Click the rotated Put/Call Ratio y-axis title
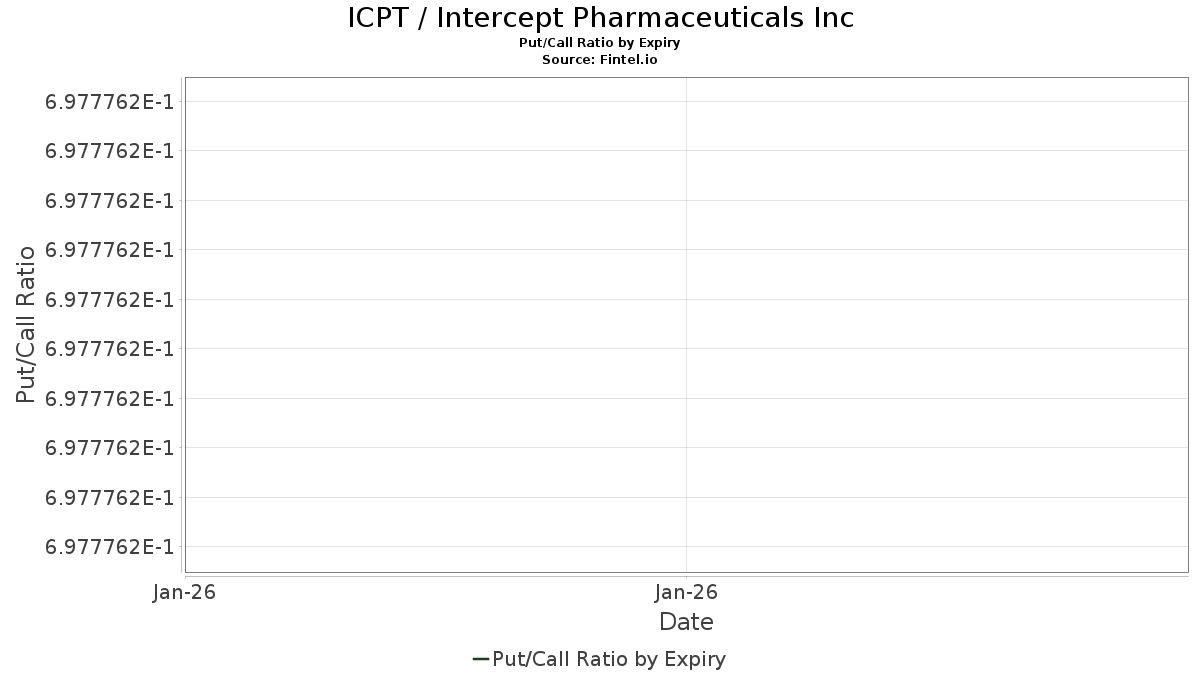Viewport: 1200px width, 675px height. 26,324
